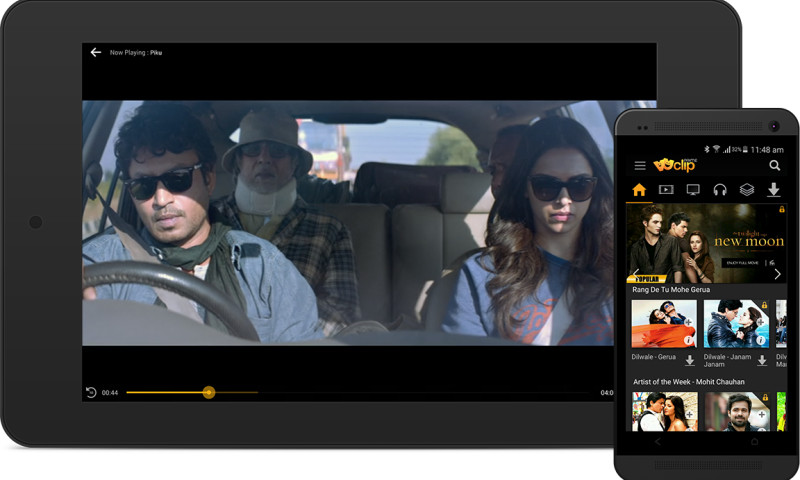Open the Dilwale - Gerua thumbnail

664,323
